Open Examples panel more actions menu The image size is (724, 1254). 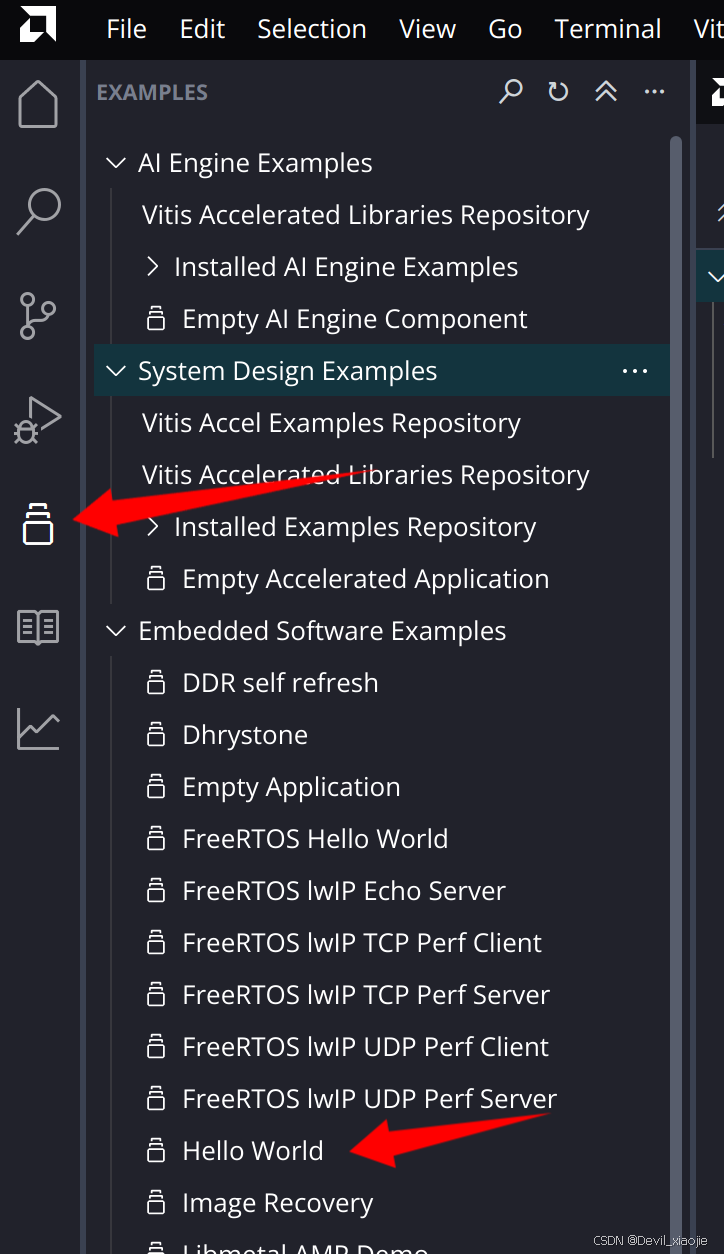pyautogui.click(x=654, y=92)
